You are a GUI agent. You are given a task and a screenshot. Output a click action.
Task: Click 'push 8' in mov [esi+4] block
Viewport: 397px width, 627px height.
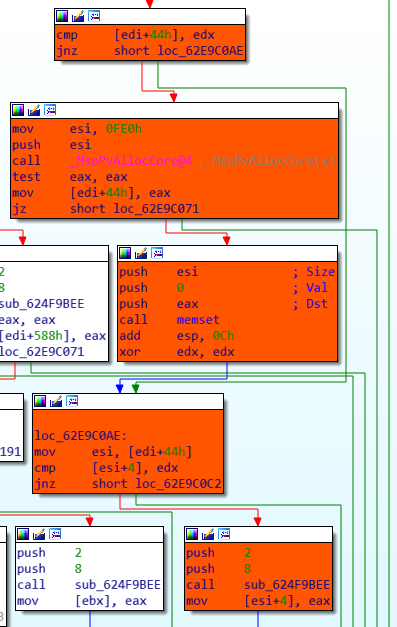point(219,569)
